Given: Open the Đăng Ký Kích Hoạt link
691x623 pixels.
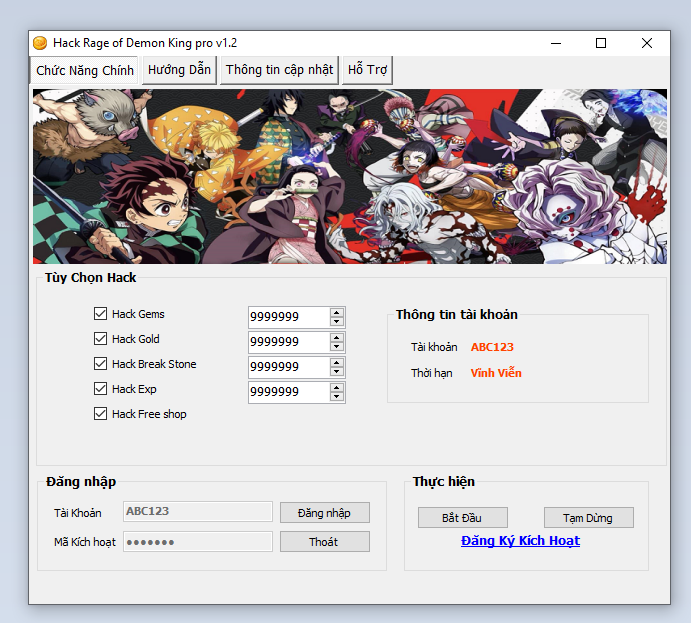Looking at the screenshot, I should point(520,541).
